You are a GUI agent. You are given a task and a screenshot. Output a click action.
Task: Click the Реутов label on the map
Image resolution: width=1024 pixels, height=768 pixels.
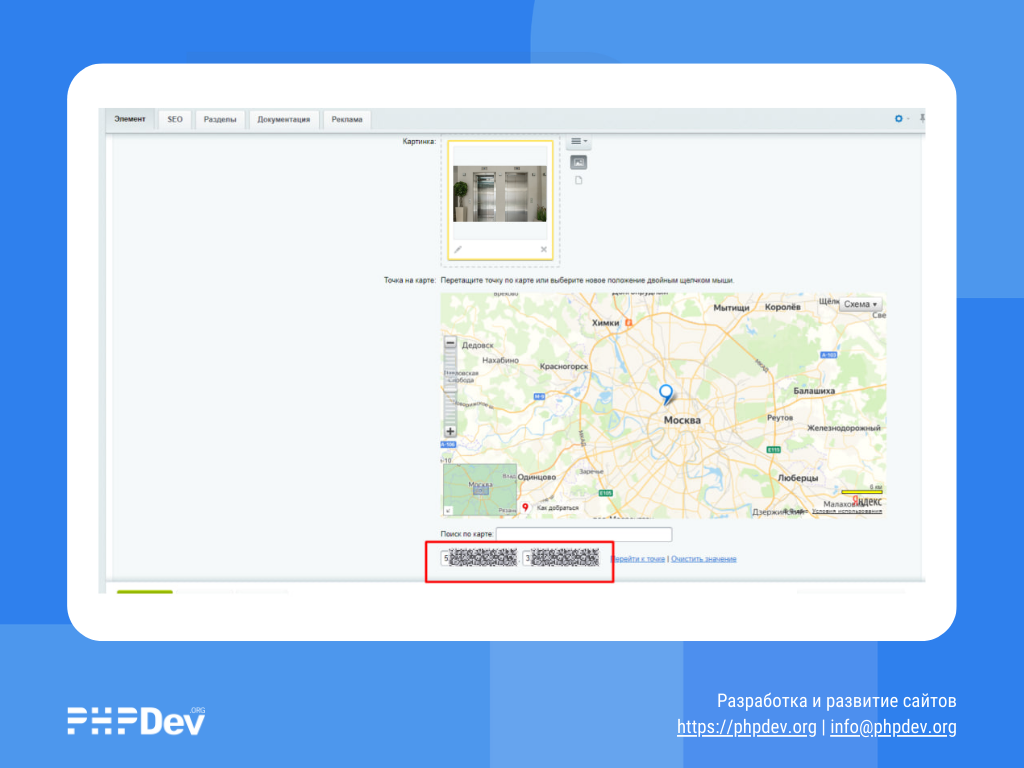pos(780,417)
